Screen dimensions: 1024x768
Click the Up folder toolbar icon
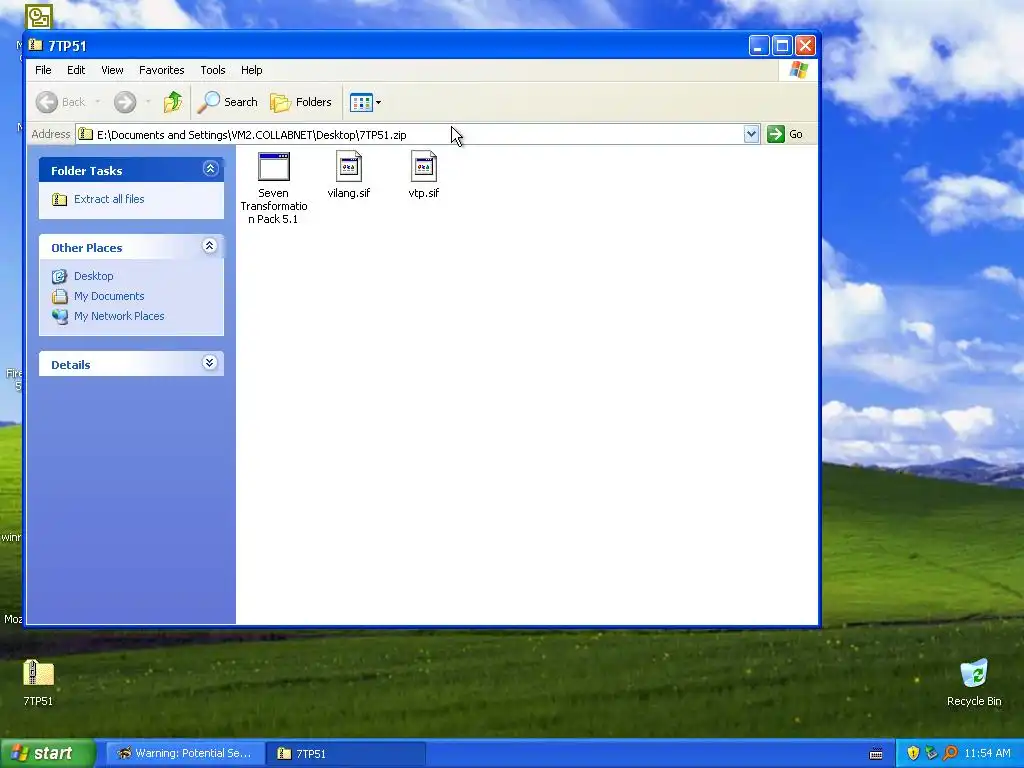(172, 102)
